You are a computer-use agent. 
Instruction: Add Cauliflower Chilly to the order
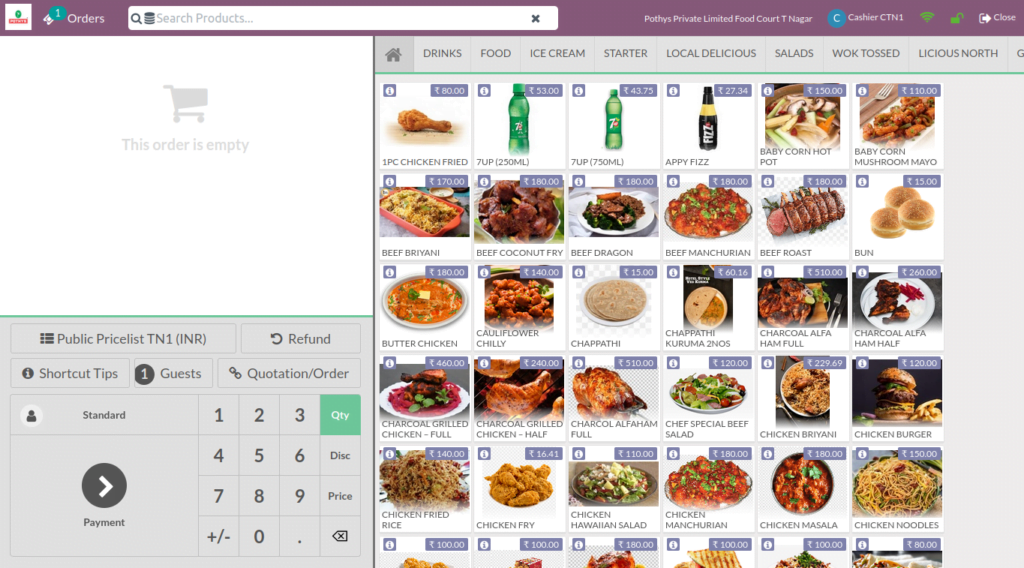[519, 308]
